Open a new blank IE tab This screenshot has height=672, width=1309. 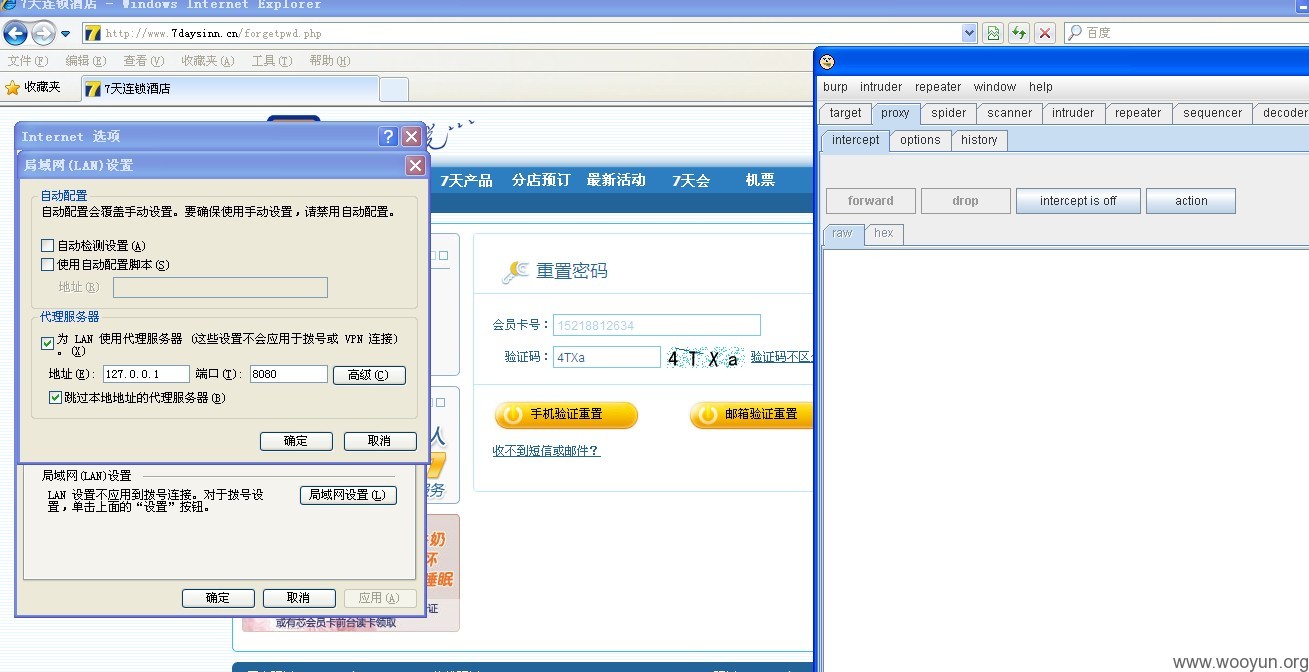pyautogui.click(x=394, y=89)
